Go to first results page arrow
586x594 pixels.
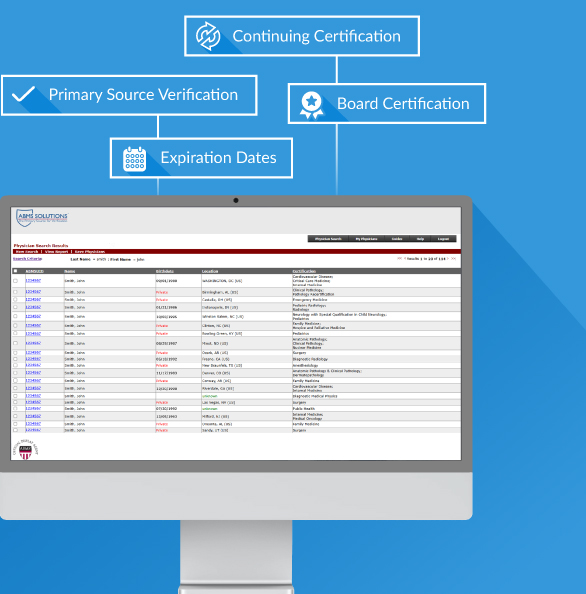(399, 259)
